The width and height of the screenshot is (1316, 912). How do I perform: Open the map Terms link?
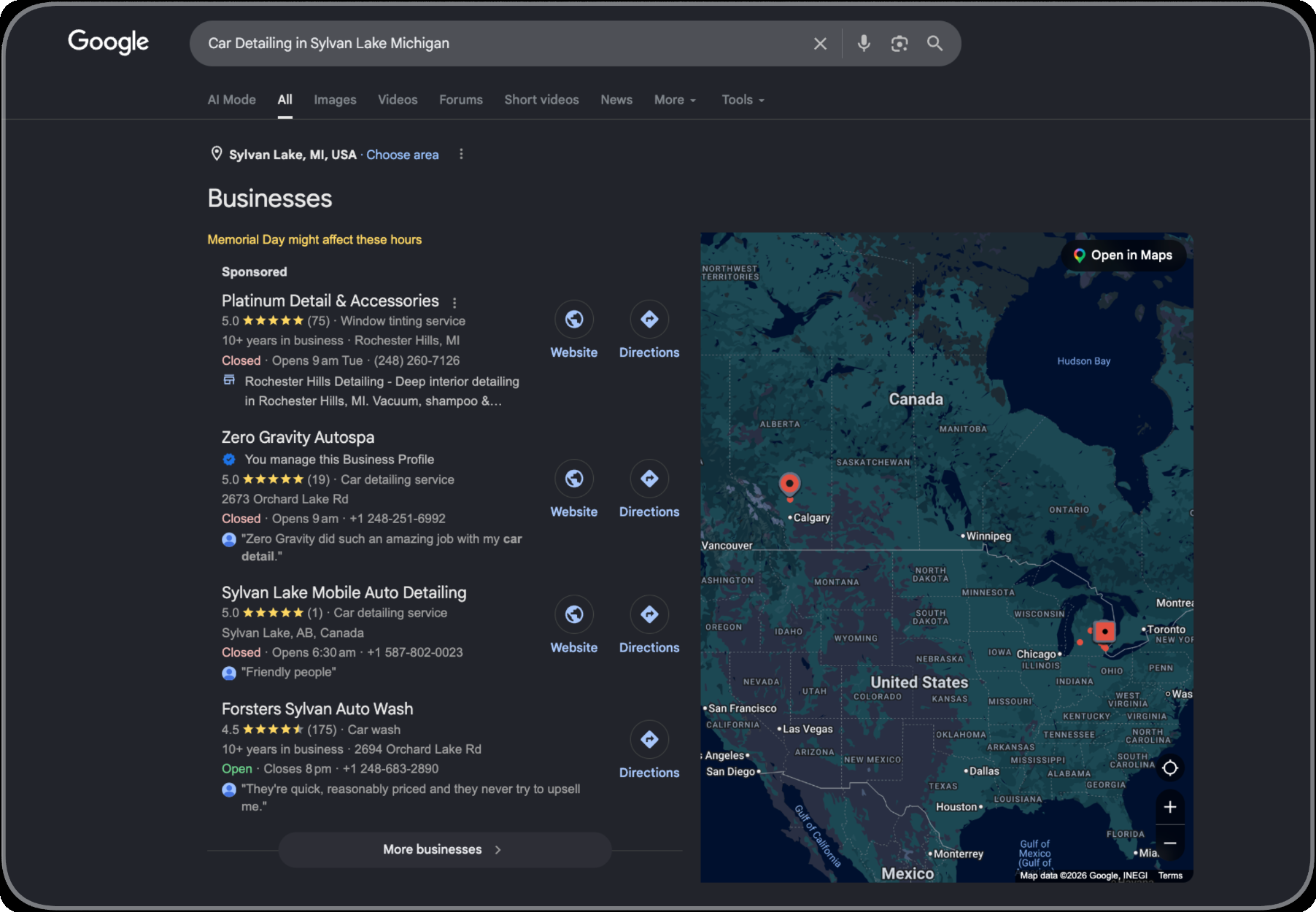pyautogui.click(x=1170, y=876)
